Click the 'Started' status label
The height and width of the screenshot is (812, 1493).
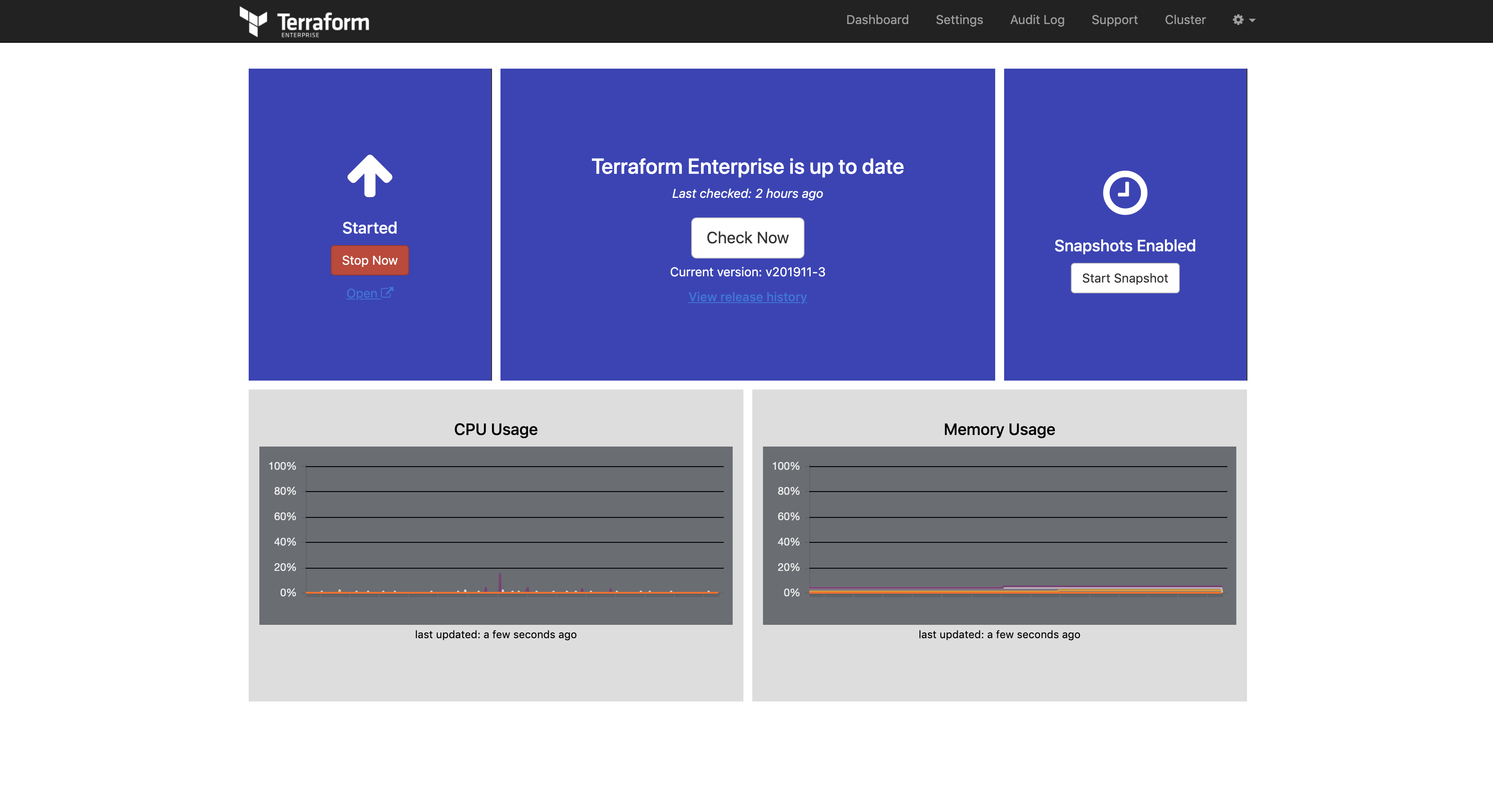click(x=370, y=228)
